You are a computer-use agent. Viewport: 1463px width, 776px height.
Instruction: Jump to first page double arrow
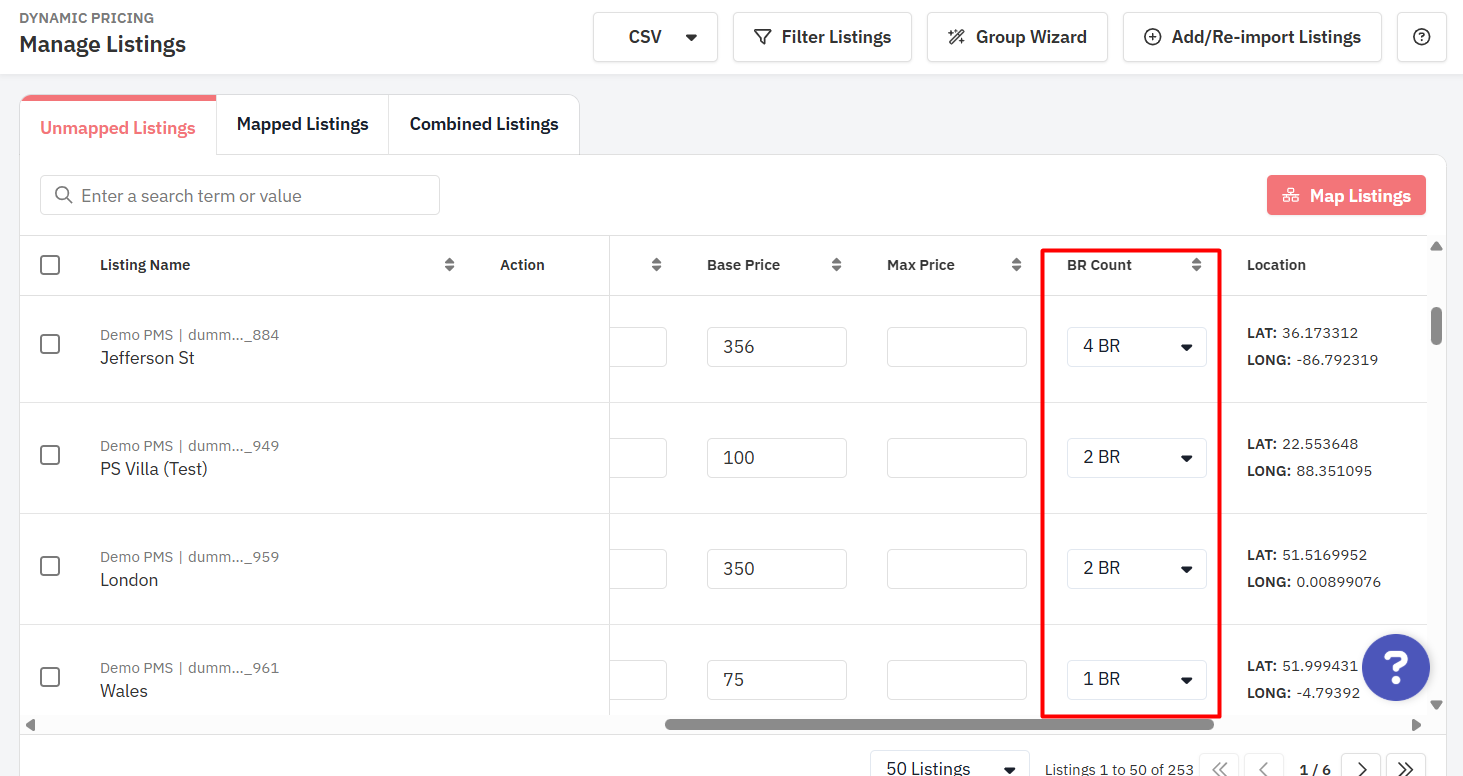[x=1219, y=768]
